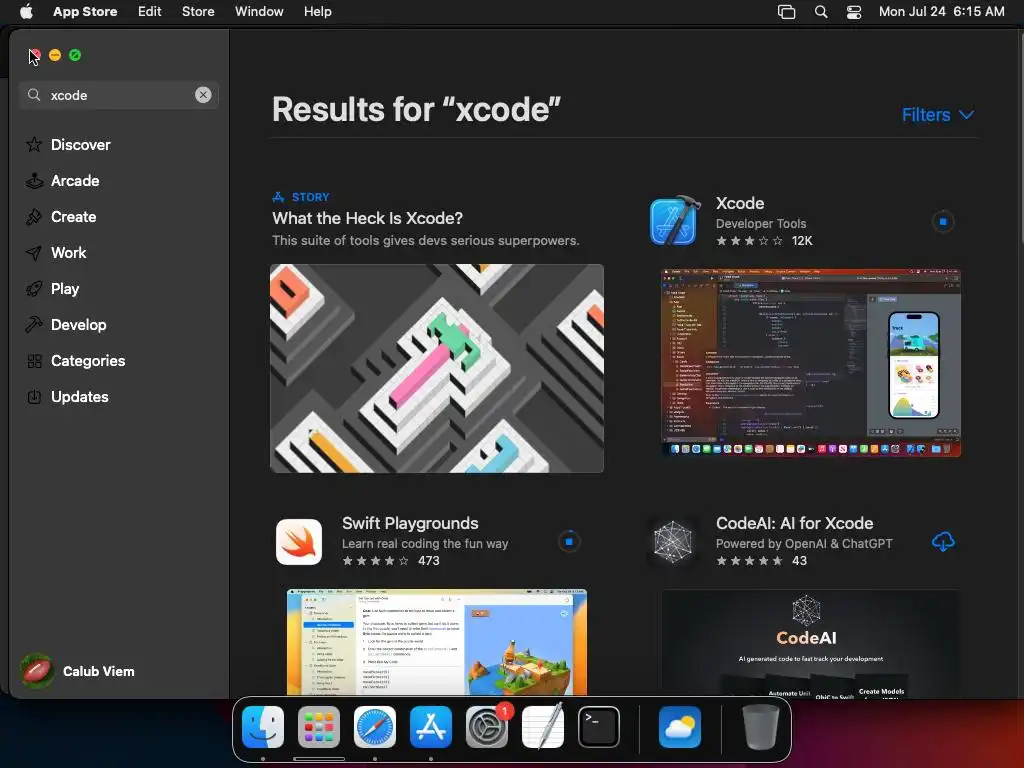View the Swift Playgrounds screenshot preview

pos(437,642)
